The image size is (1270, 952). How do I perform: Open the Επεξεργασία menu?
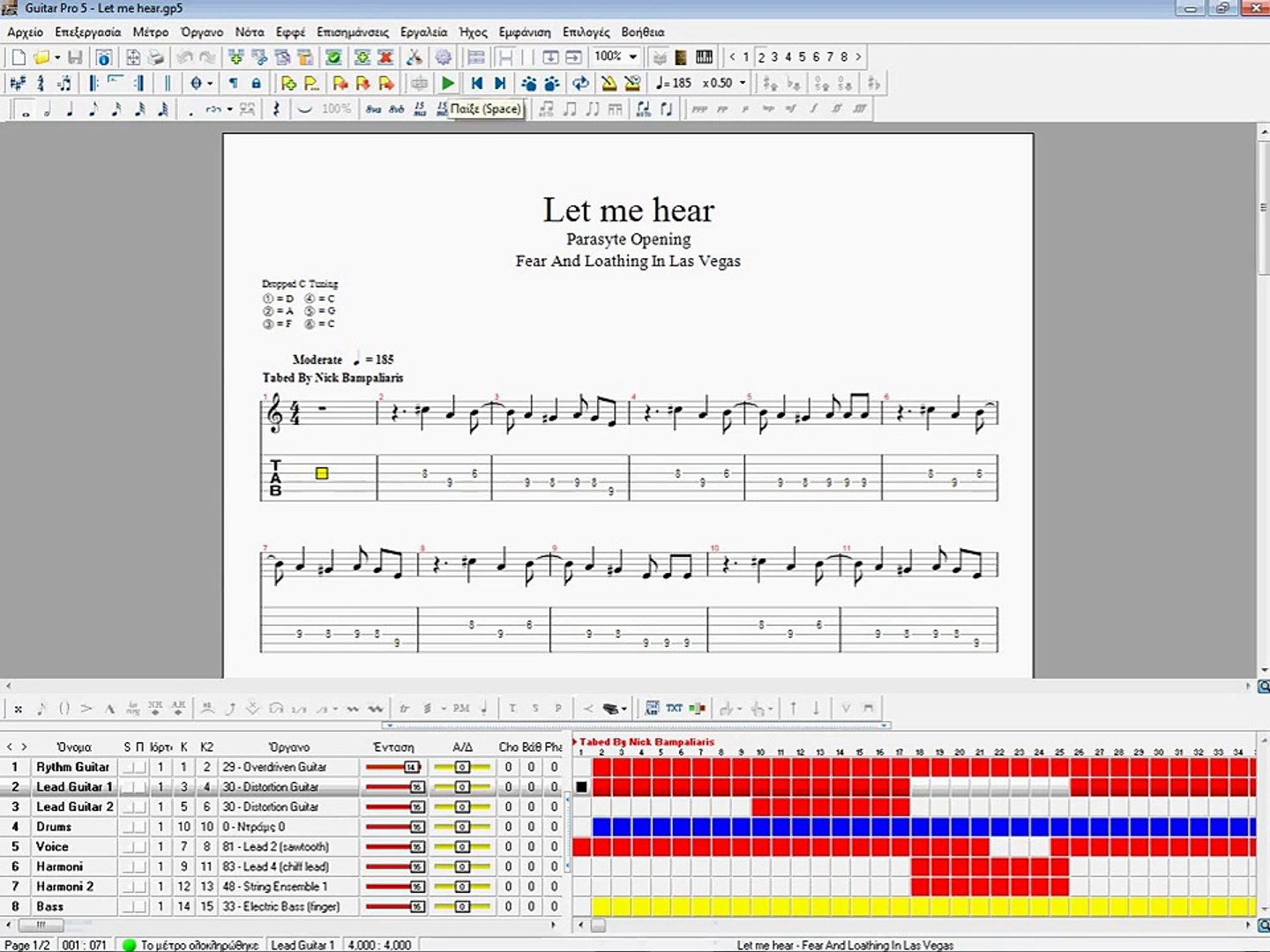point(87,32)
